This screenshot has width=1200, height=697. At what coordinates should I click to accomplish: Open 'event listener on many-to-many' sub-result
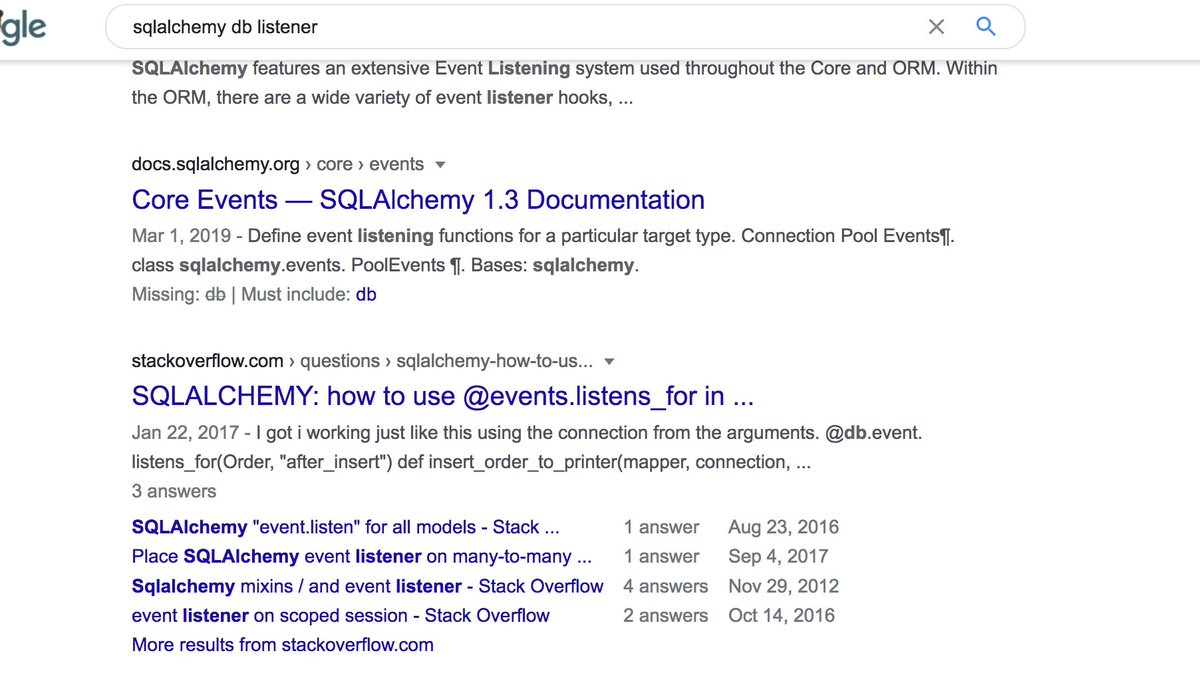click(362, 556)
